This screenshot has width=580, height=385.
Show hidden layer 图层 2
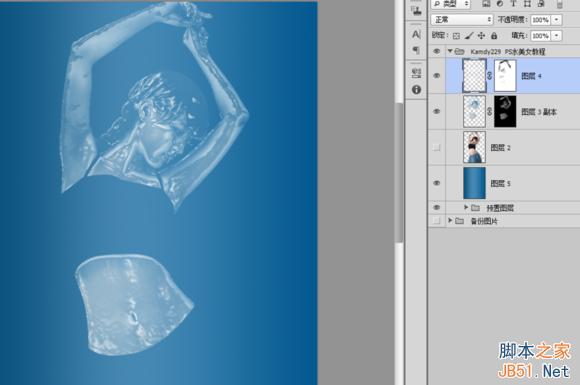[x=436, y=148]
